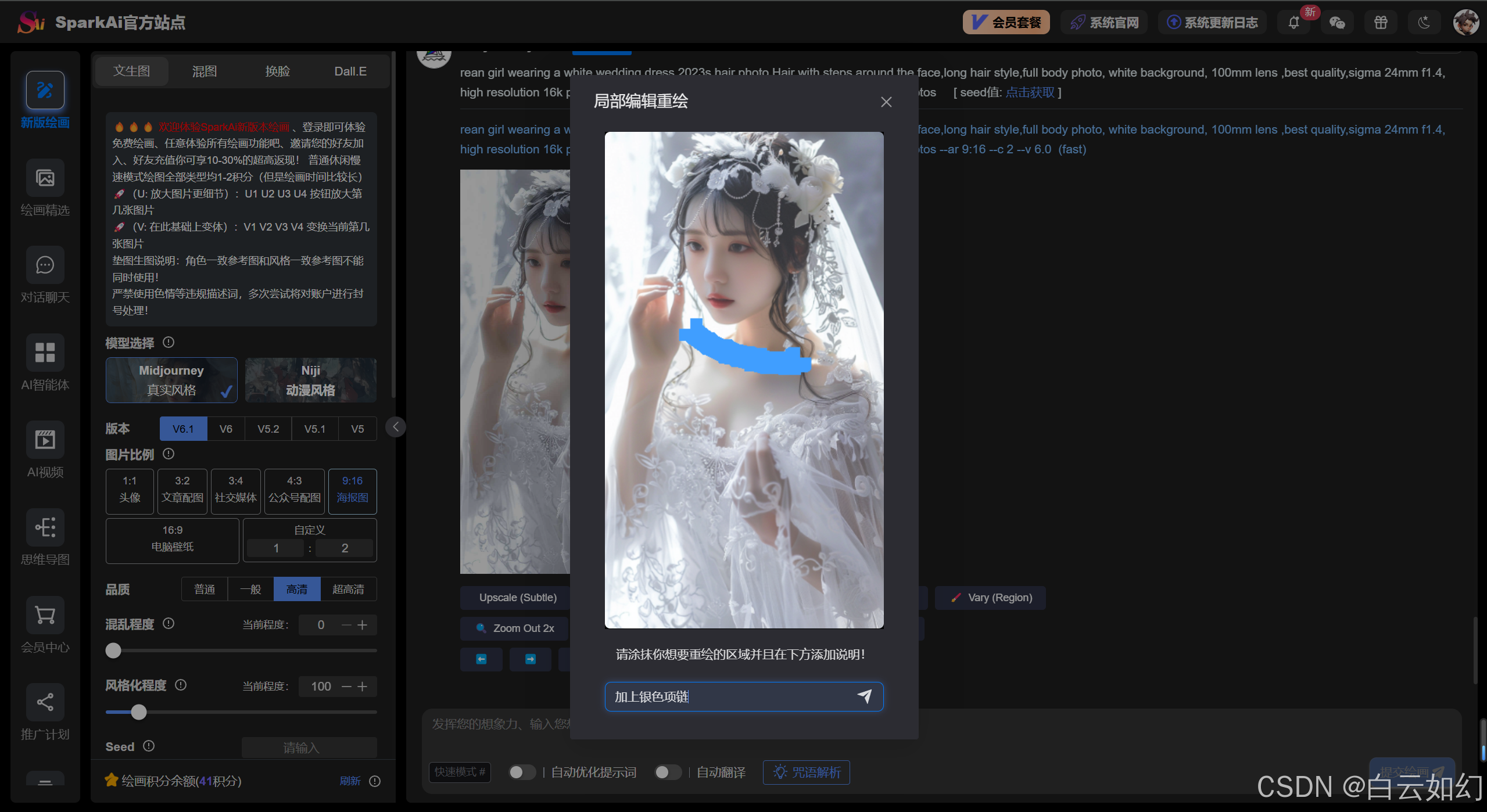
Task: Expand info tooltip next to 模型选择
Action: pyautogui.click(x=169, y=342)
